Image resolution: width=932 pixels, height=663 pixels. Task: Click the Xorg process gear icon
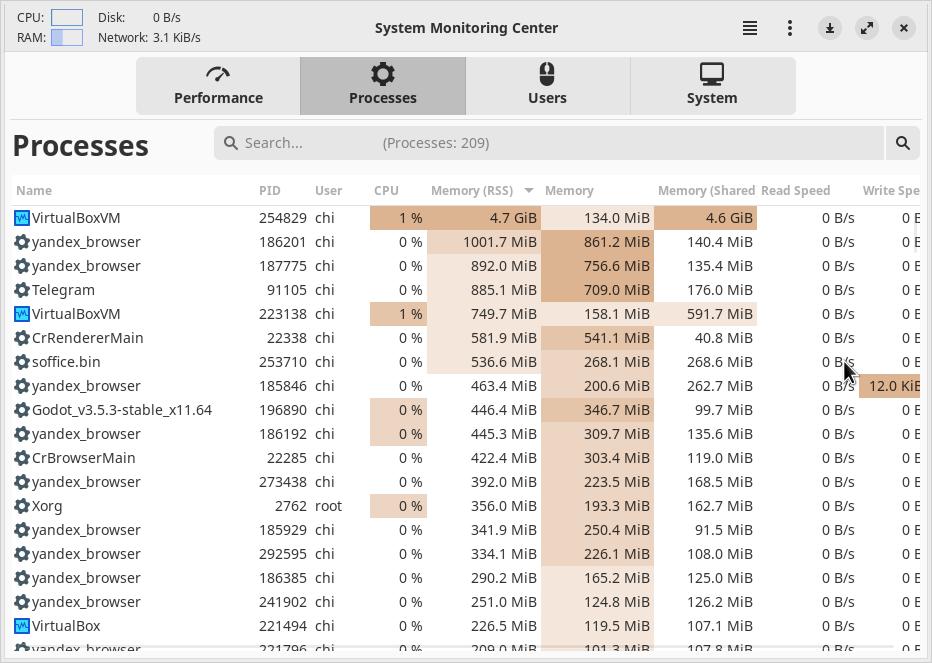[x=22, y=506]
